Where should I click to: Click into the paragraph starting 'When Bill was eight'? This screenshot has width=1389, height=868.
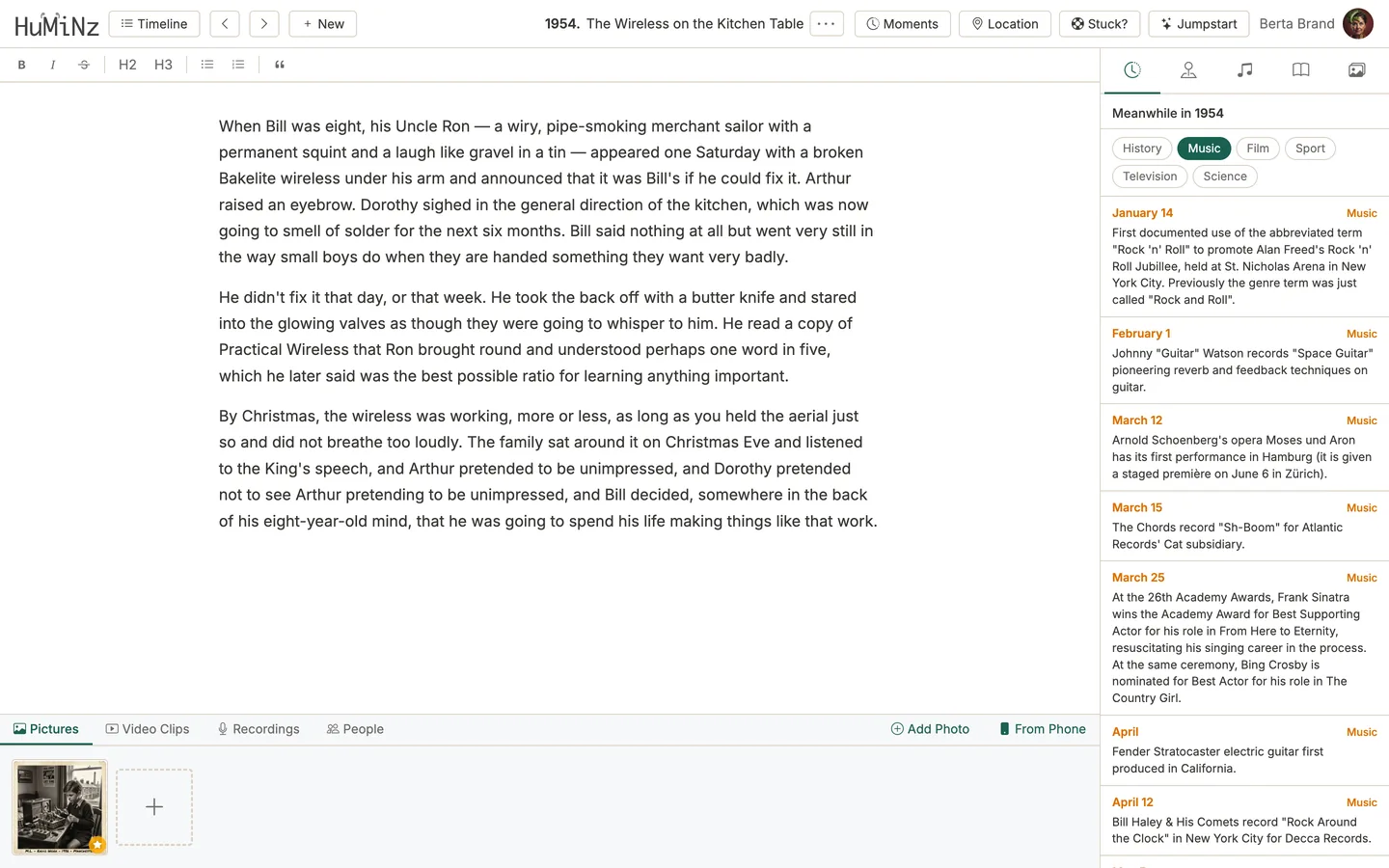(547, 192)
